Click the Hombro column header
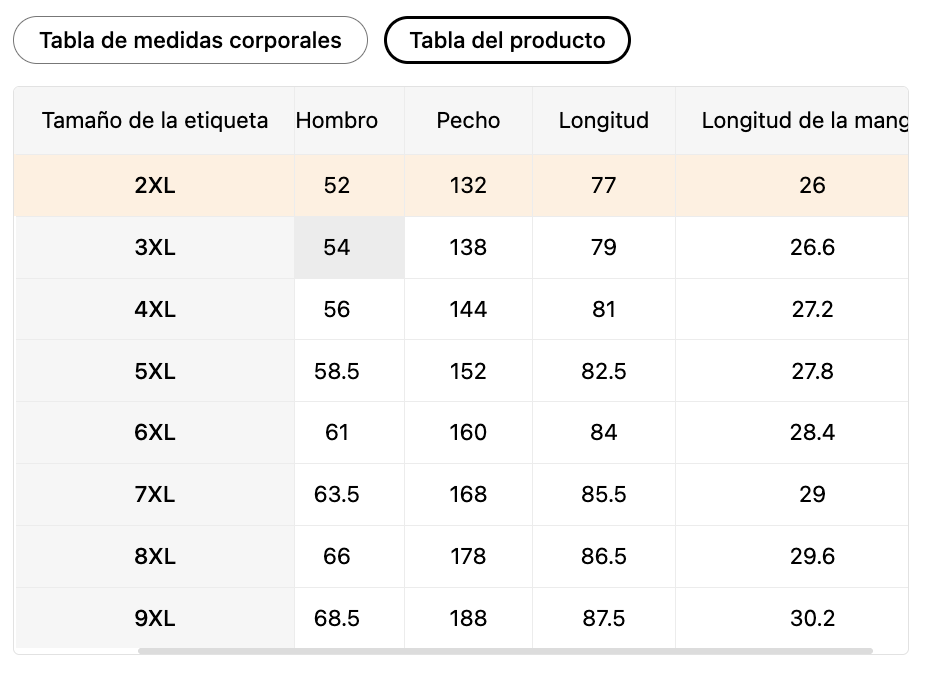 tap(337, 121)
